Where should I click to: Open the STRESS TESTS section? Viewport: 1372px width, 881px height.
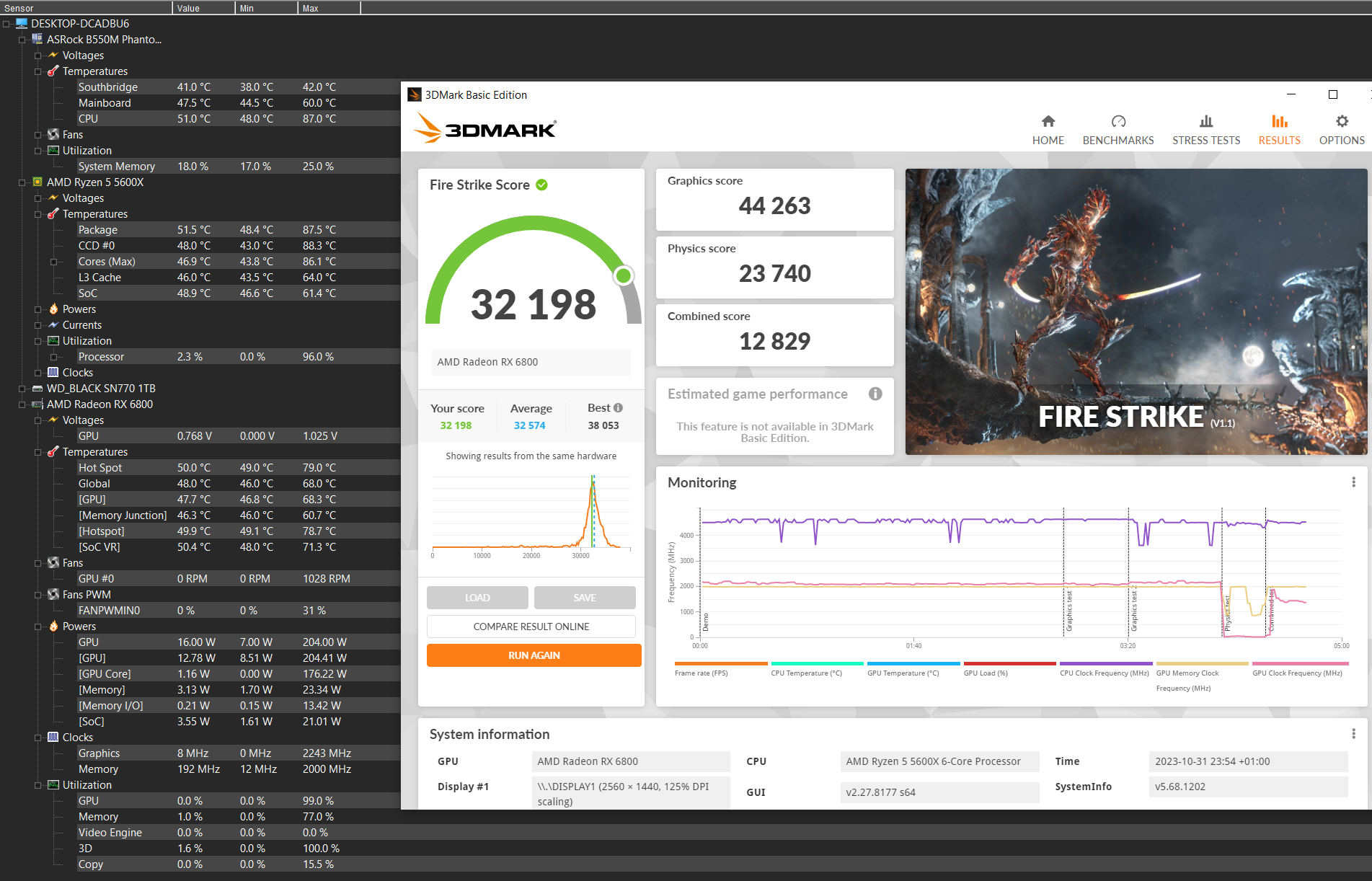coord(1206,130)
